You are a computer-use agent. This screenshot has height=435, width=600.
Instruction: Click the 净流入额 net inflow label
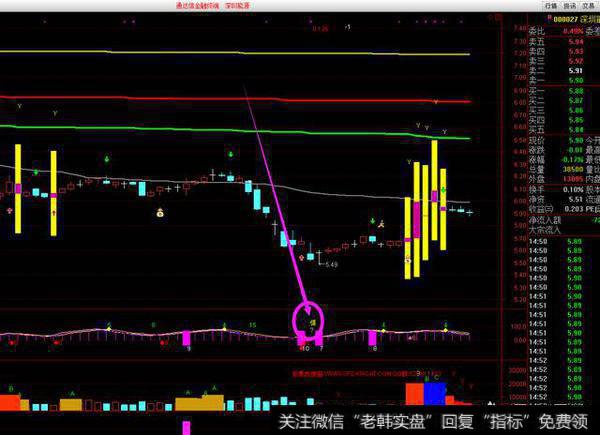coord(545,220)
